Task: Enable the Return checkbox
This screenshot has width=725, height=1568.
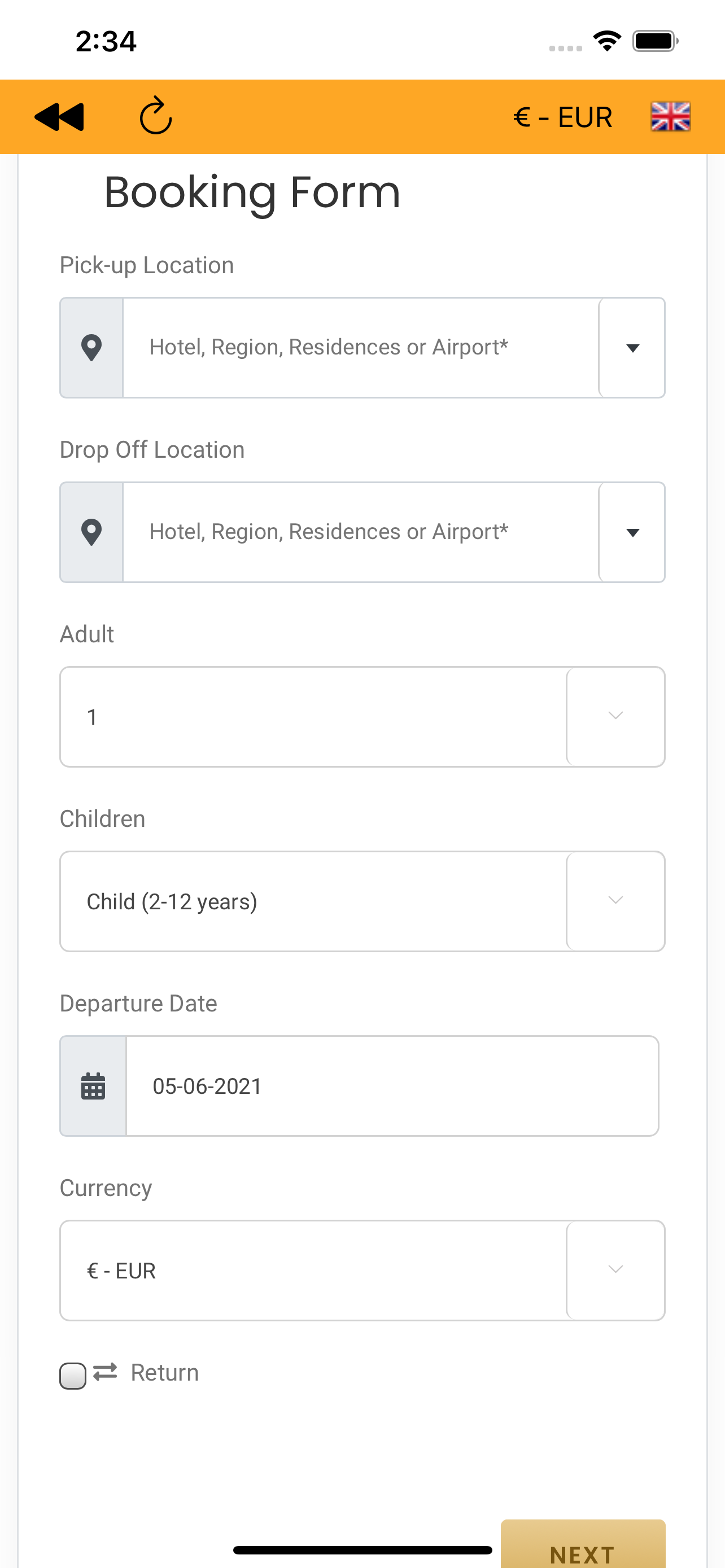Action: 72,1376
